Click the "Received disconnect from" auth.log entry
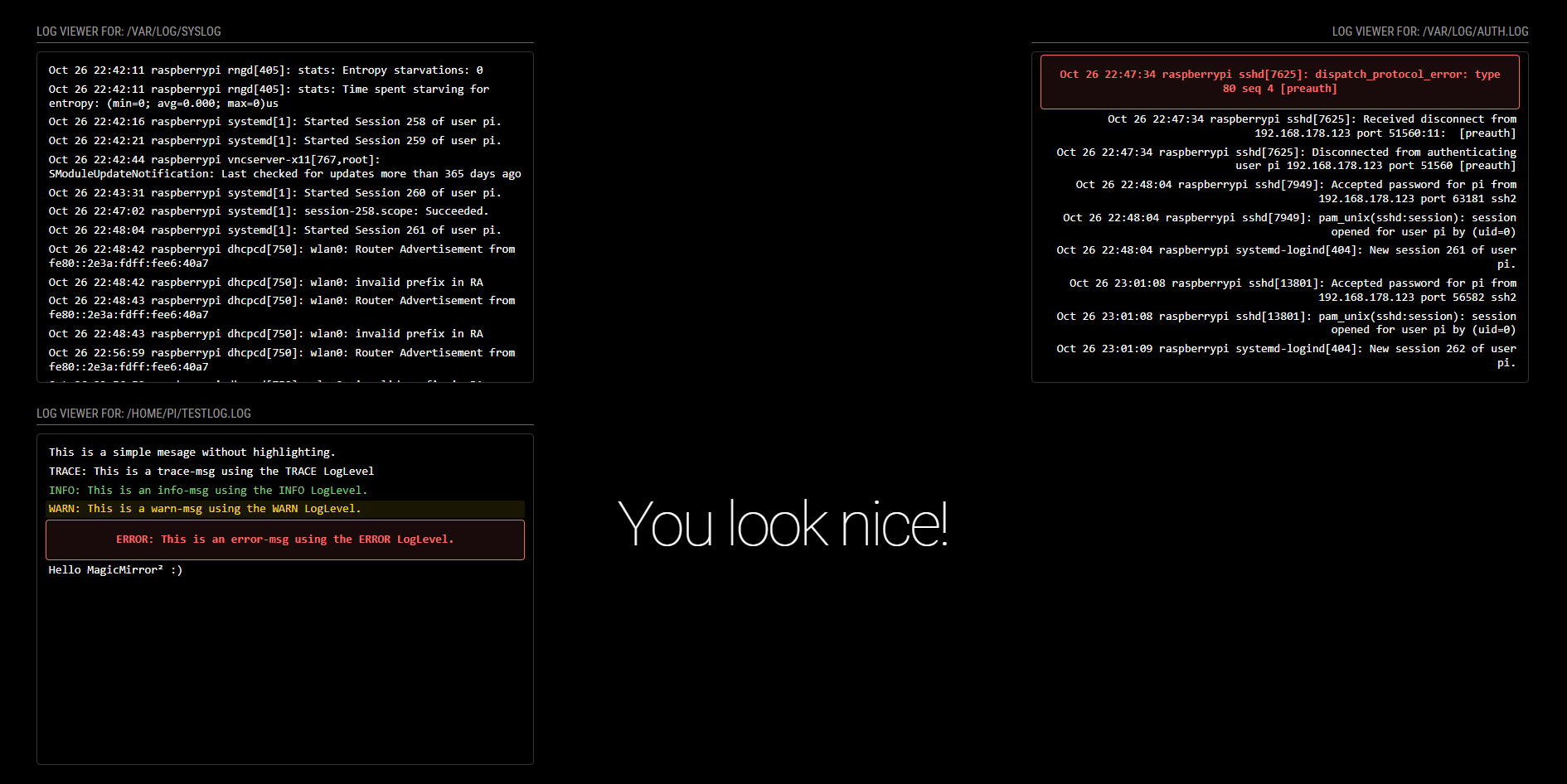Screen dimensions: 1567x784 coord(1311,126)
